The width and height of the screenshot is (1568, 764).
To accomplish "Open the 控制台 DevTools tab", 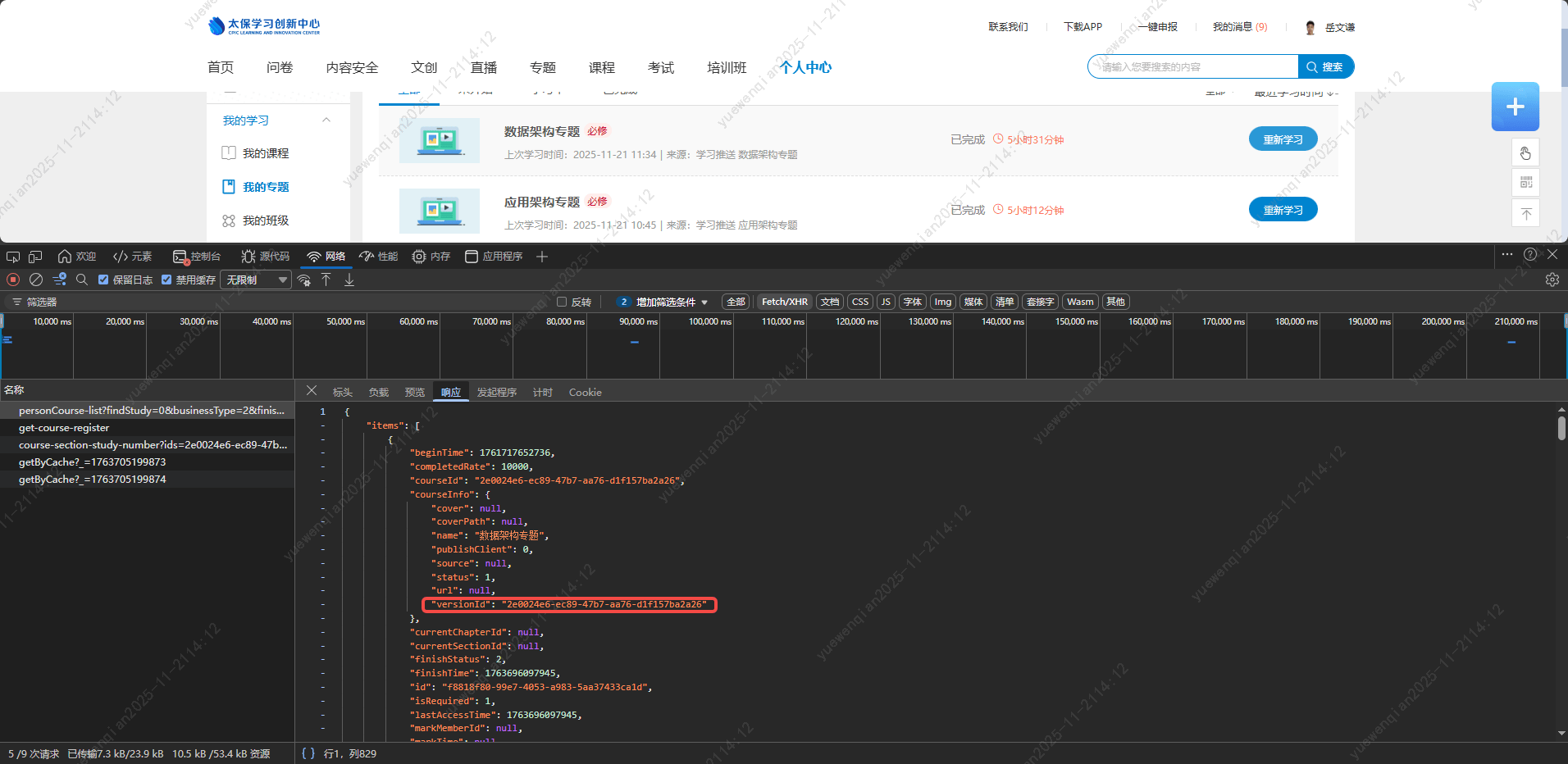I will pyautogui.click(x=198, y=257).
